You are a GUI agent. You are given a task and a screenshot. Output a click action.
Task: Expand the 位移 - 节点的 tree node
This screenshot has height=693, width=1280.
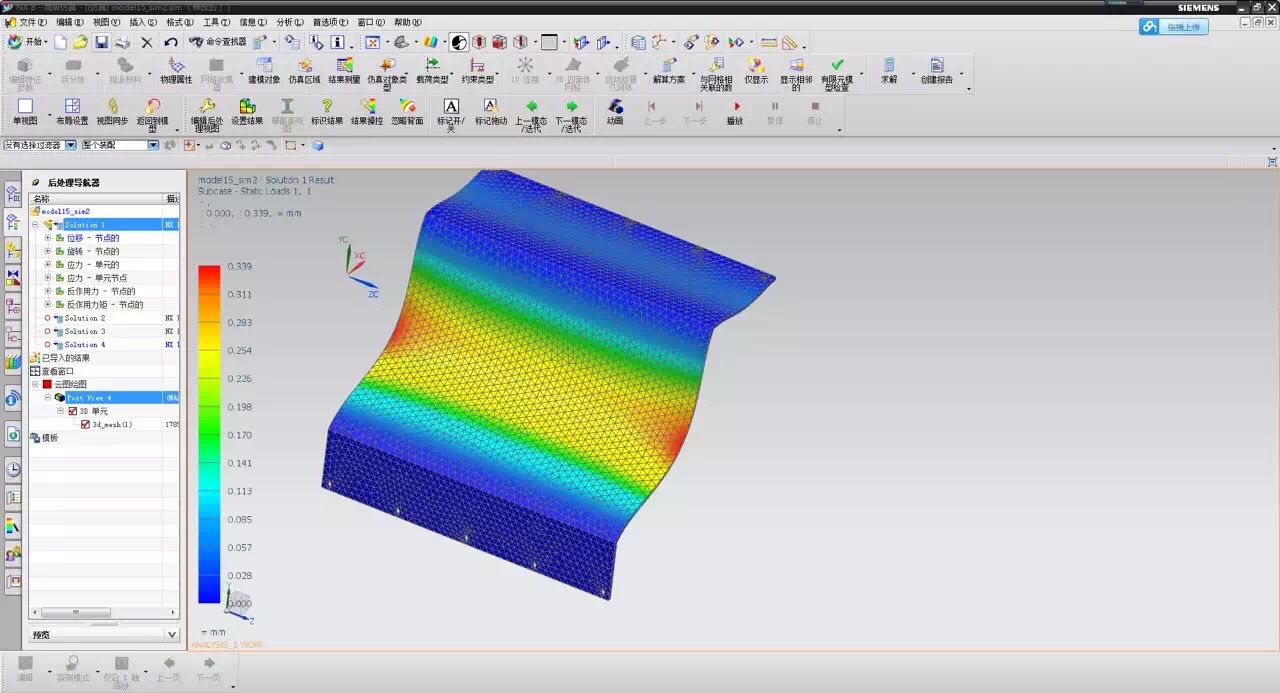(47, 238)
